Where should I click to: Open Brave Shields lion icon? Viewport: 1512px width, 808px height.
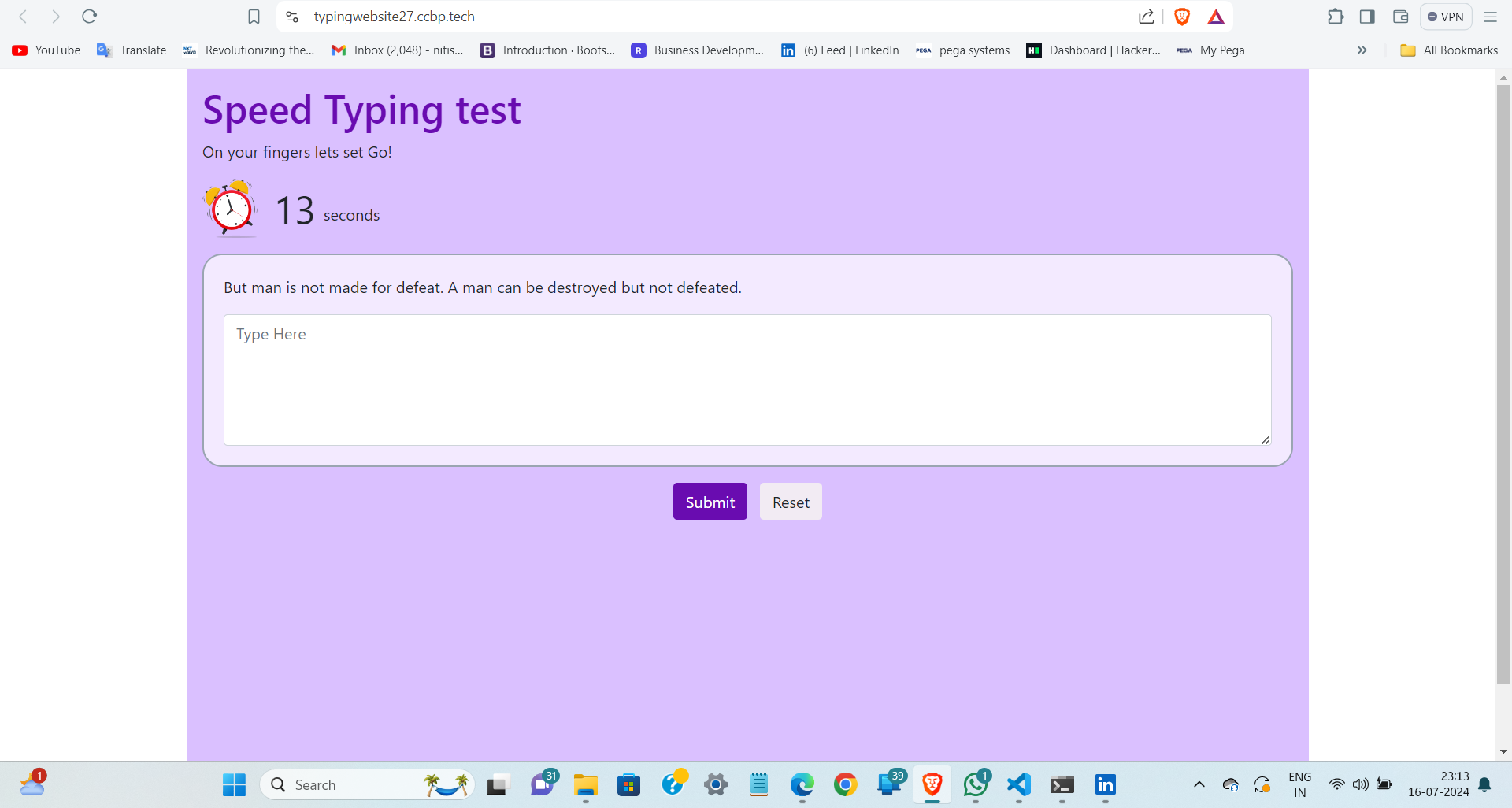(x=1182, y=17)
